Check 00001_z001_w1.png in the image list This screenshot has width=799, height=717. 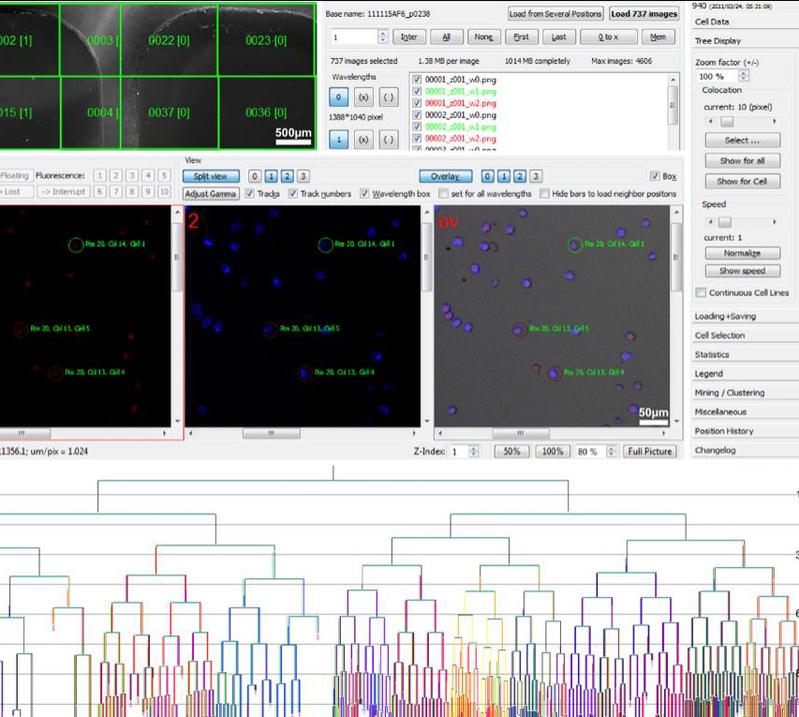(x=417, y=90)
